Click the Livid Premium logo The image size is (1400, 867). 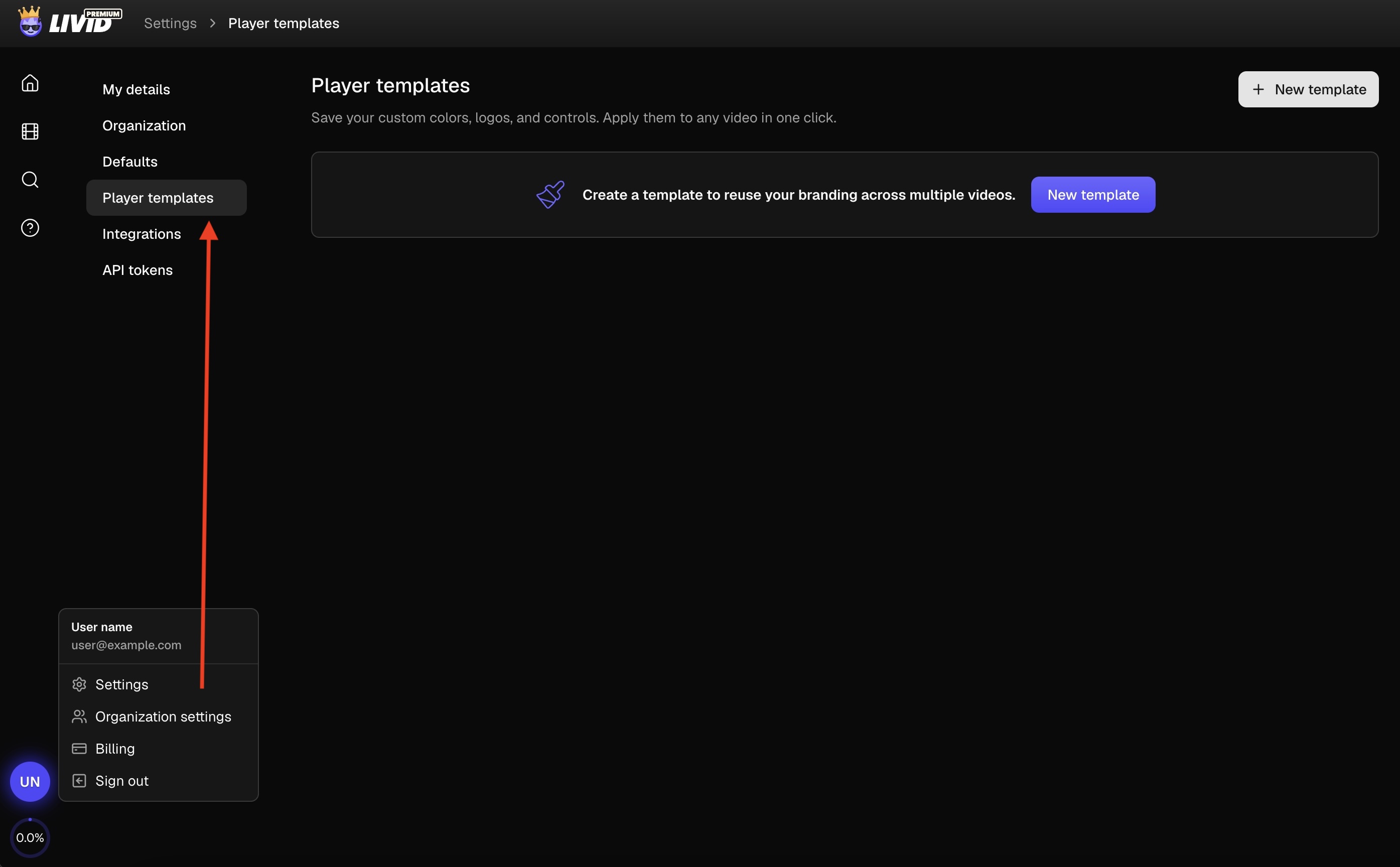click(70, 21)
